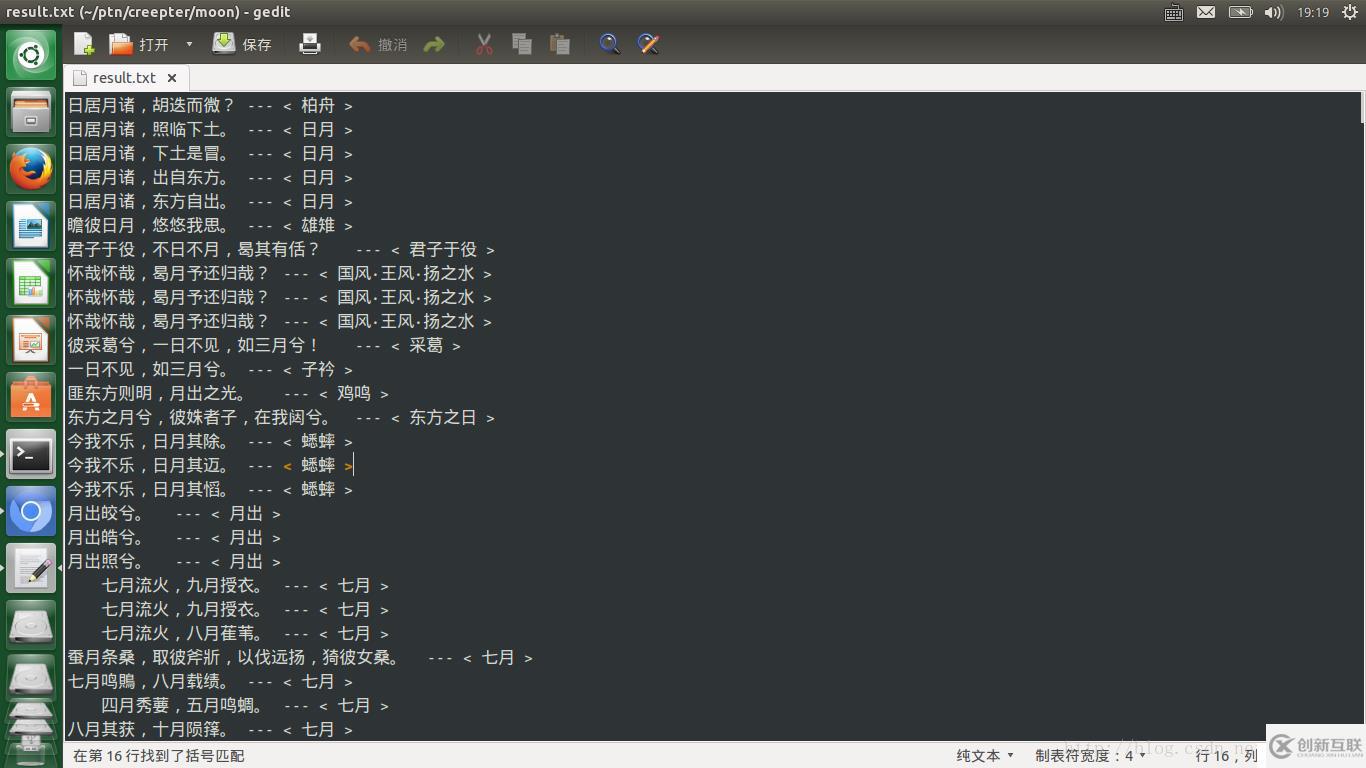Launch LibreOffice Calc from launcher
The width and height of the screenshot is (1366, 768).
coord(31,284)
